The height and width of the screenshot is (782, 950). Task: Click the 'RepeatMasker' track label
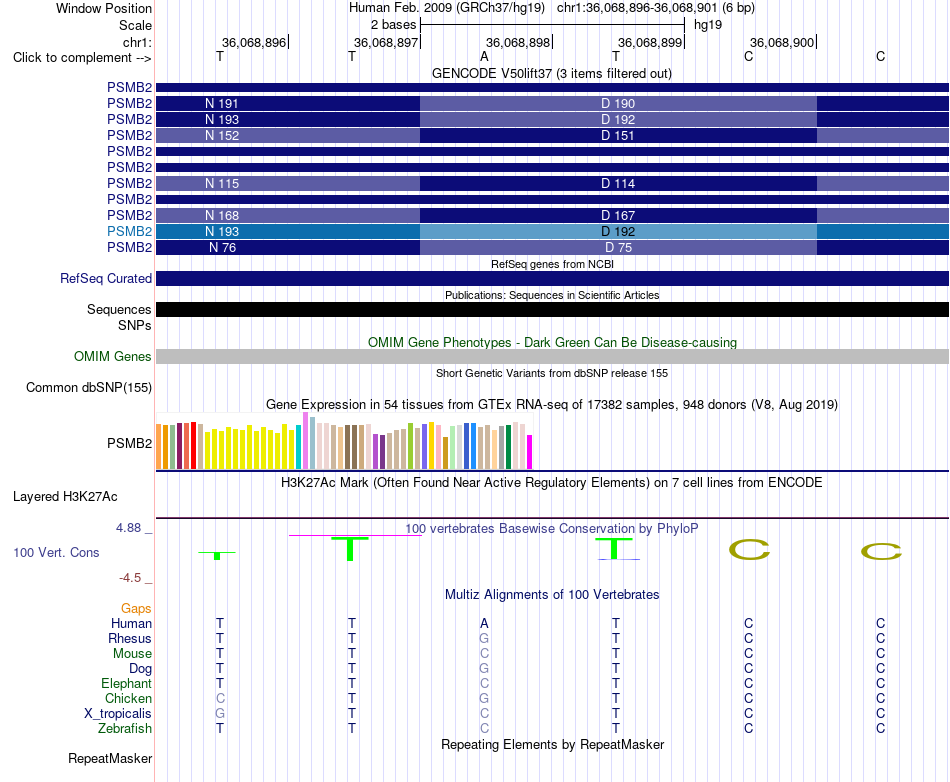pos(110,758)
